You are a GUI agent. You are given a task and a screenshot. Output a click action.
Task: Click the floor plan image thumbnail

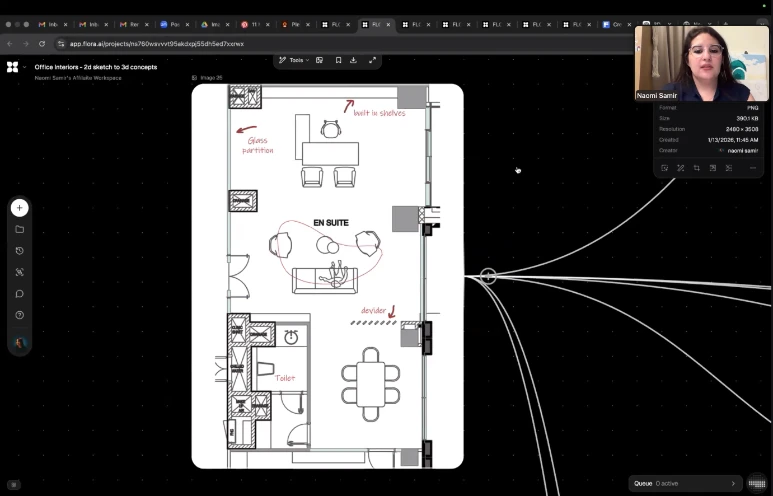click(x=327, y=276)
